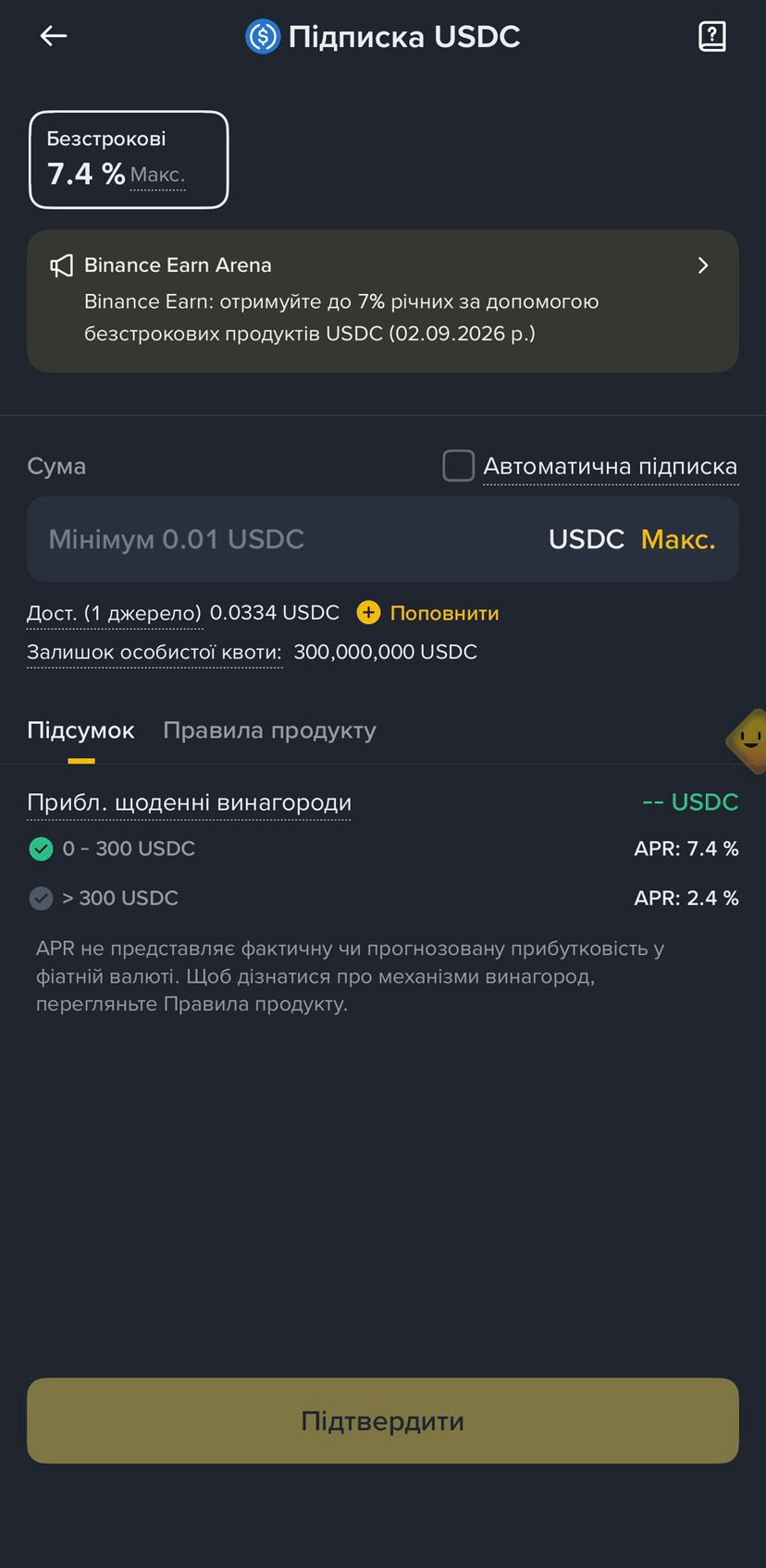
Task: Enable the Автоматична підписка checkbox
Action: pos(458,466)
